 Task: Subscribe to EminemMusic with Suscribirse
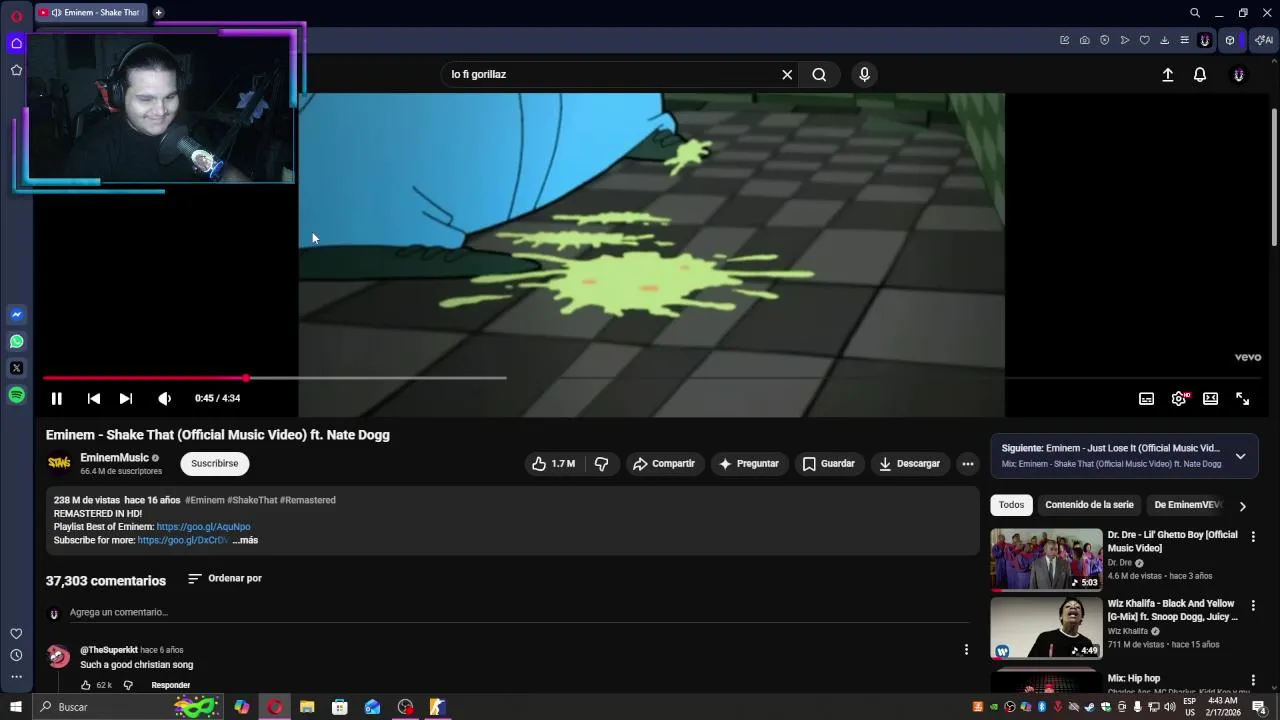click(215, 464)
